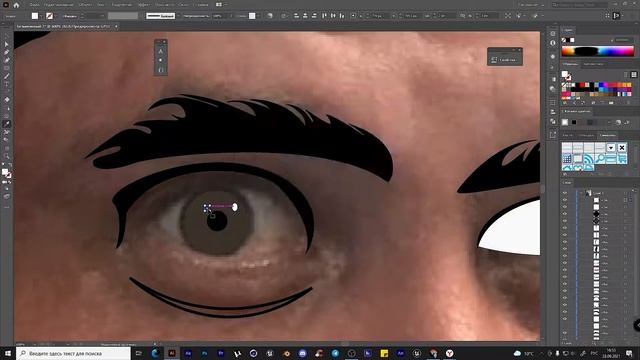Click the Recolor Artwork globe icon
Image resolution: width=640 pixels, height=360 pixels.
(270, 16)
